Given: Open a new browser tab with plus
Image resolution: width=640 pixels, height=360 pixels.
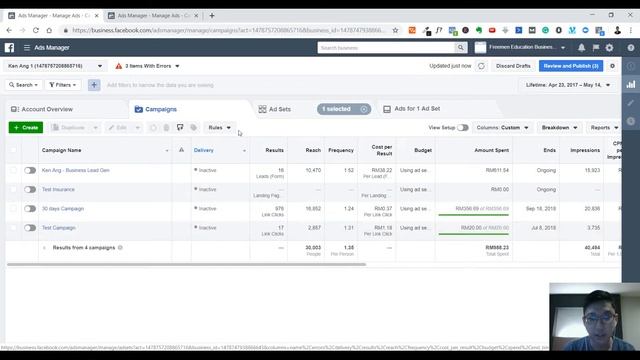Looking at the screenshot, I should pos(212,16).
